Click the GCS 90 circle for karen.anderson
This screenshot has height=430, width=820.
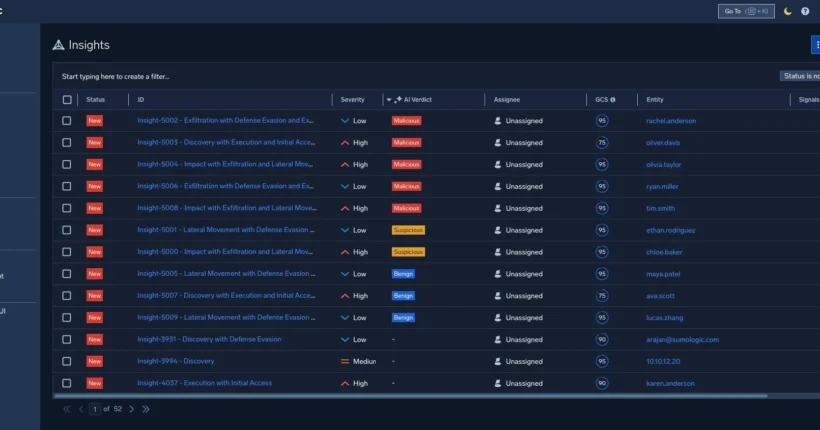coord(602,383)
